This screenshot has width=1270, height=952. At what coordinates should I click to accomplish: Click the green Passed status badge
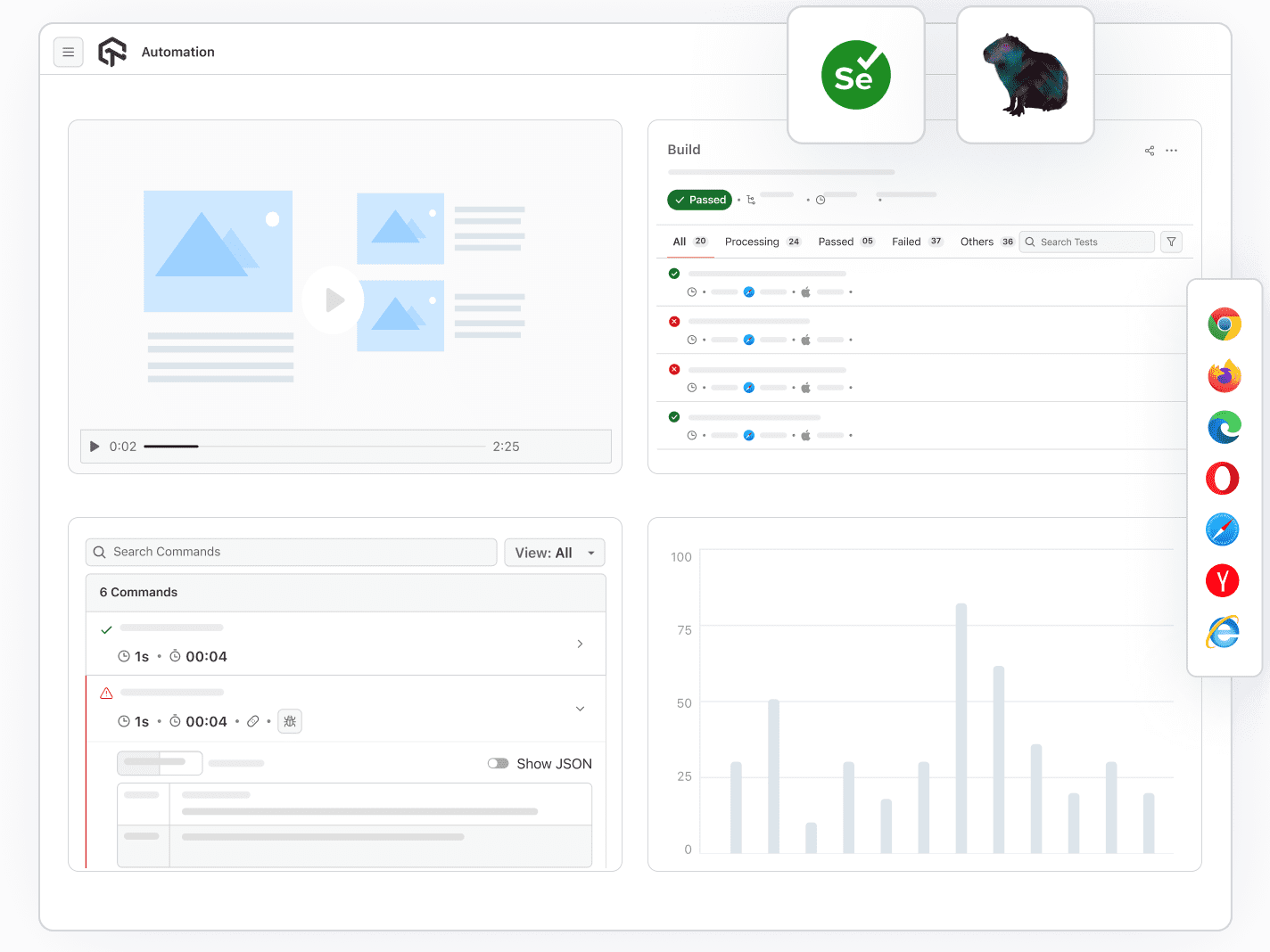coord(699,200)
